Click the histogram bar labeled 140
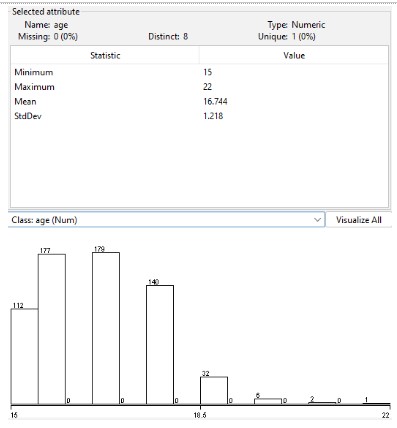 (160, 345)
